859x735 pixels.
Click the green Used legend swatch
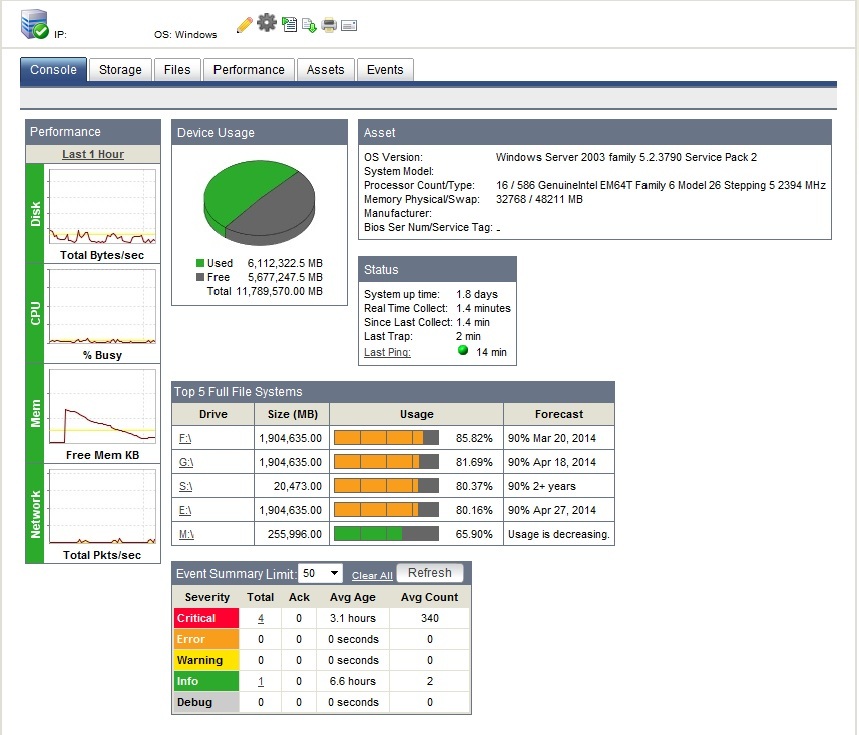[x=200, y=263]
